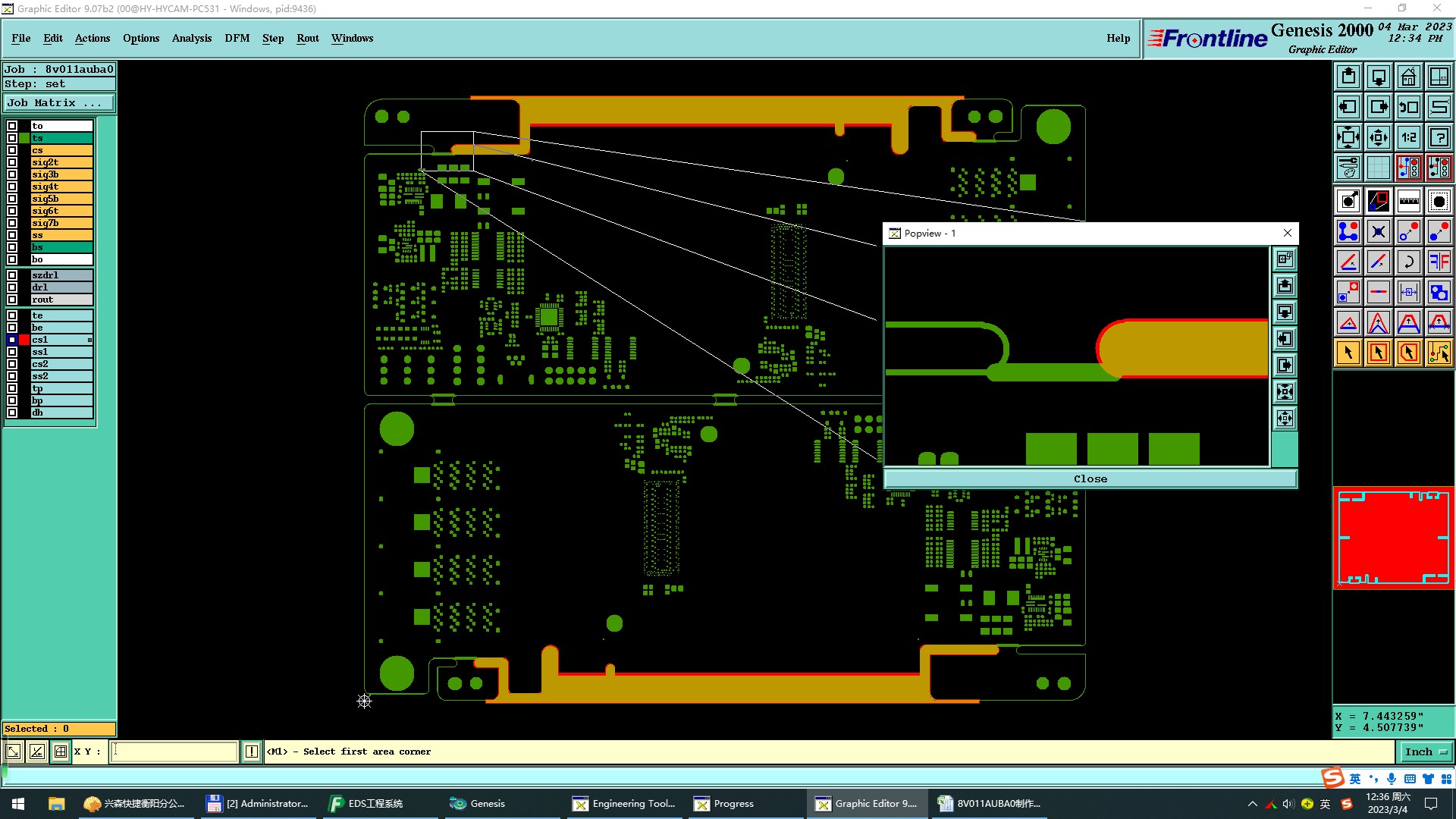This screenshot has height=819, width=1456.
Task: Toggle the checkbox for the drl layer
Action: click(12, 287)
